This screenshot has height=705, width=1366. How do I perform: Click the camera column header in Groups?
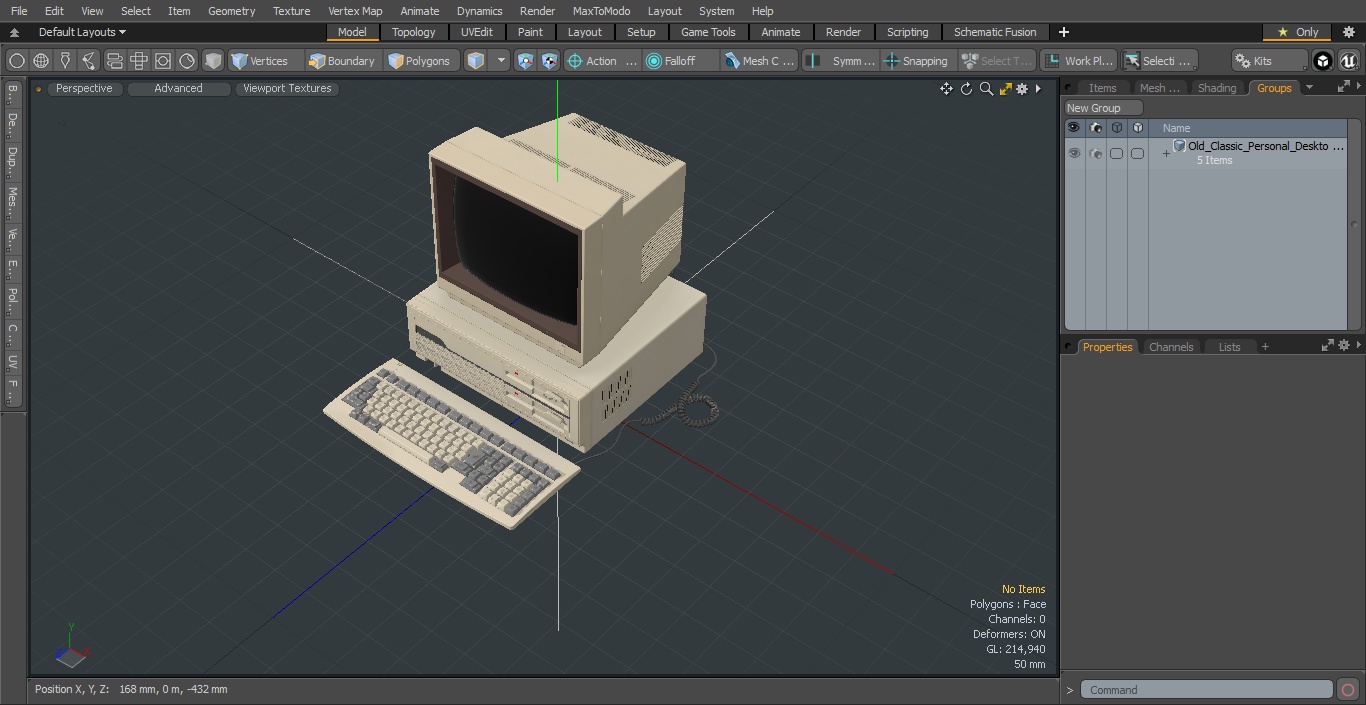1096,128
